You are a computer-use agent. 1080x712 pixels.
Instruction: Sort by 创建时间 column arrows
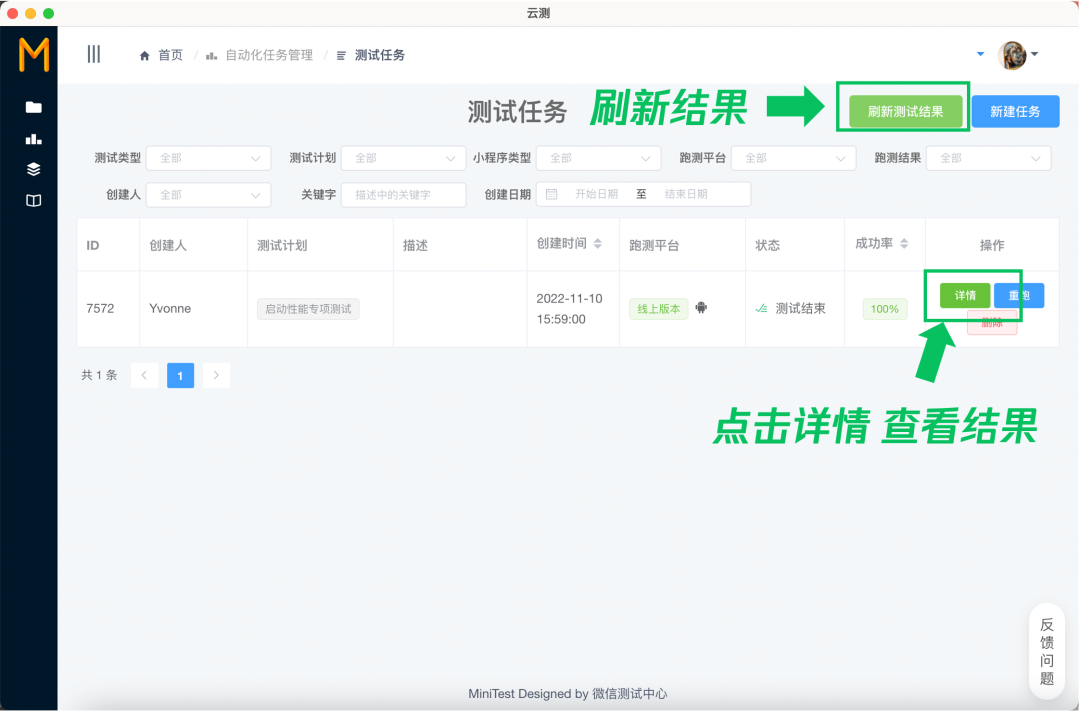(x=598, y=244)
